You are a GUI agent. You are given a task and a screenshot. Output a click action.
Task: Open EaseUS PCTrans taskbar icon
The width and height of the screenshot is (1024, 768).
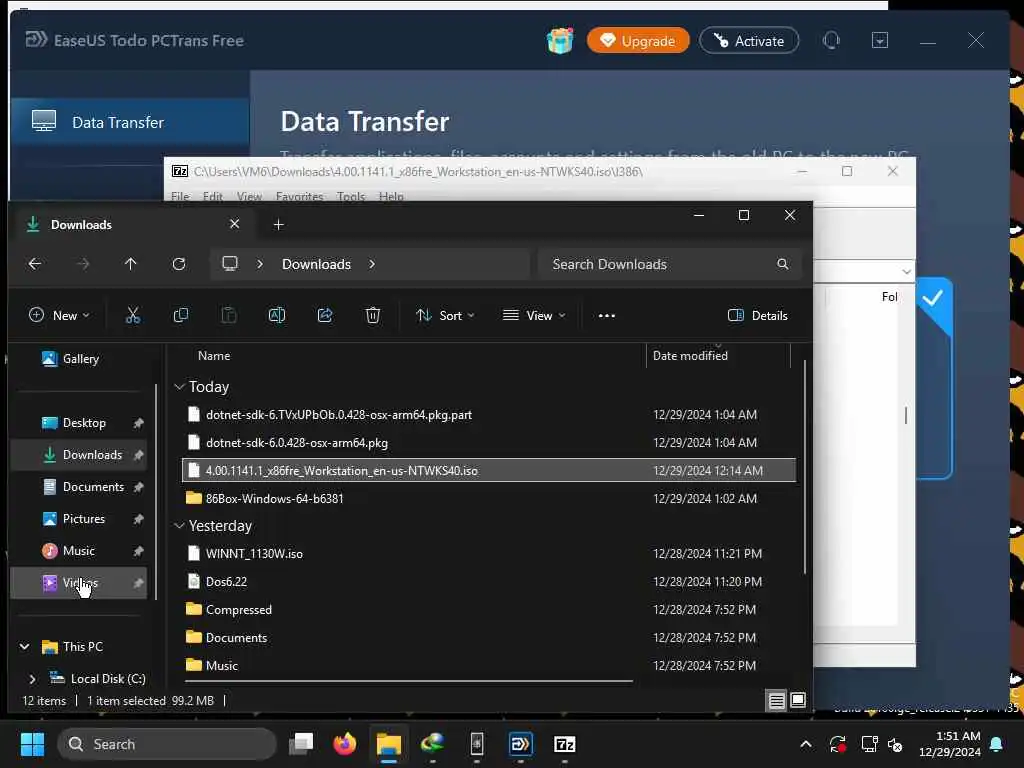[520, 744]
